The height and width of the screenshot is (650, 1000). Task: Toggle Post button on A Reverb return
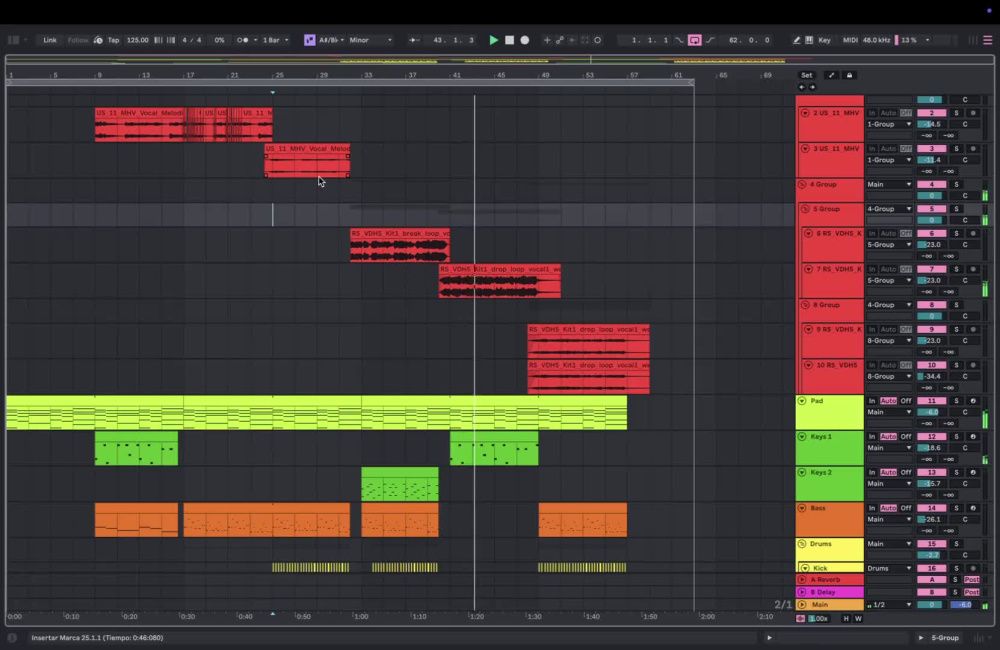pos(971,579)
